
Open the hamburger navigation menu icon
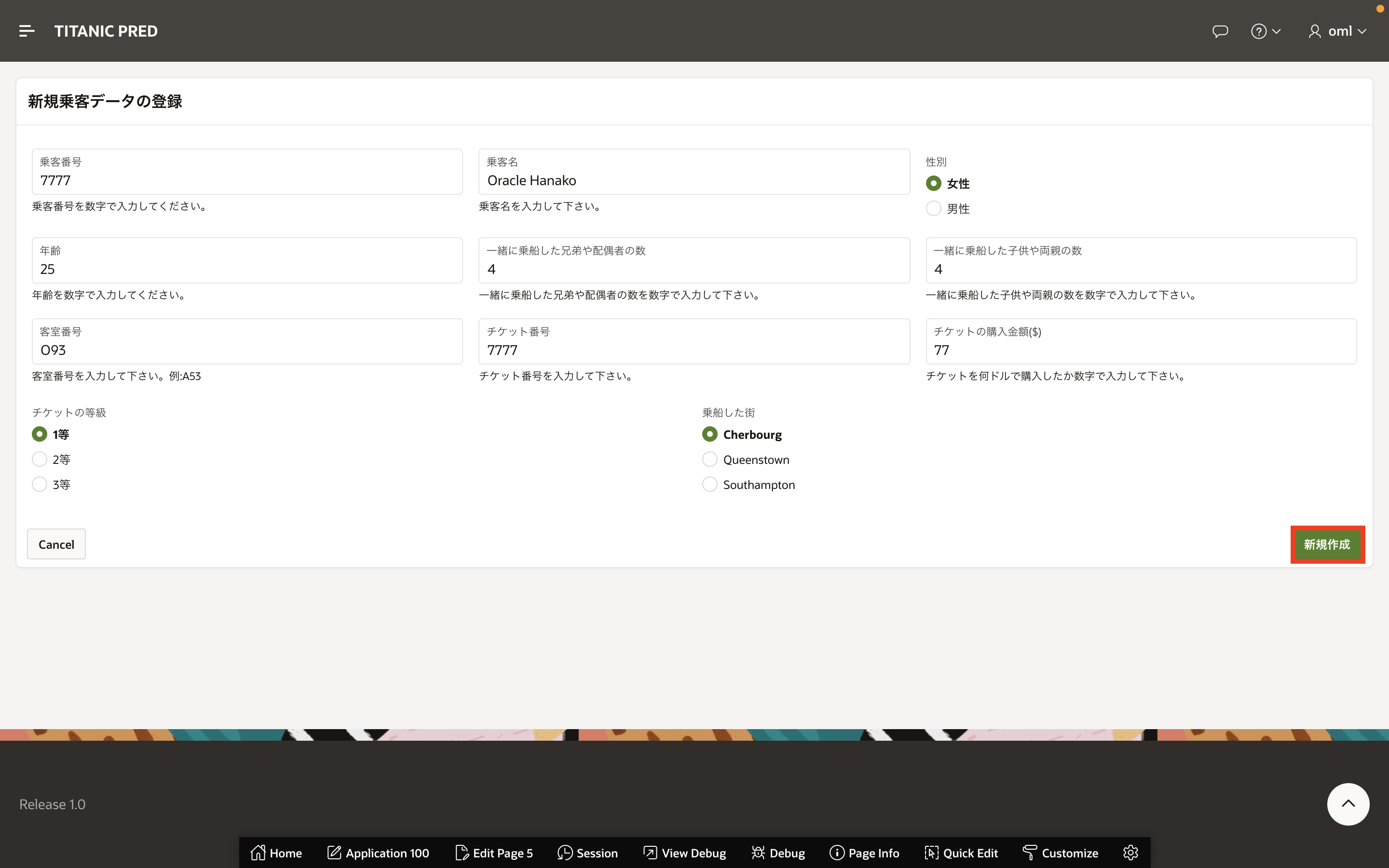(27, 31)
